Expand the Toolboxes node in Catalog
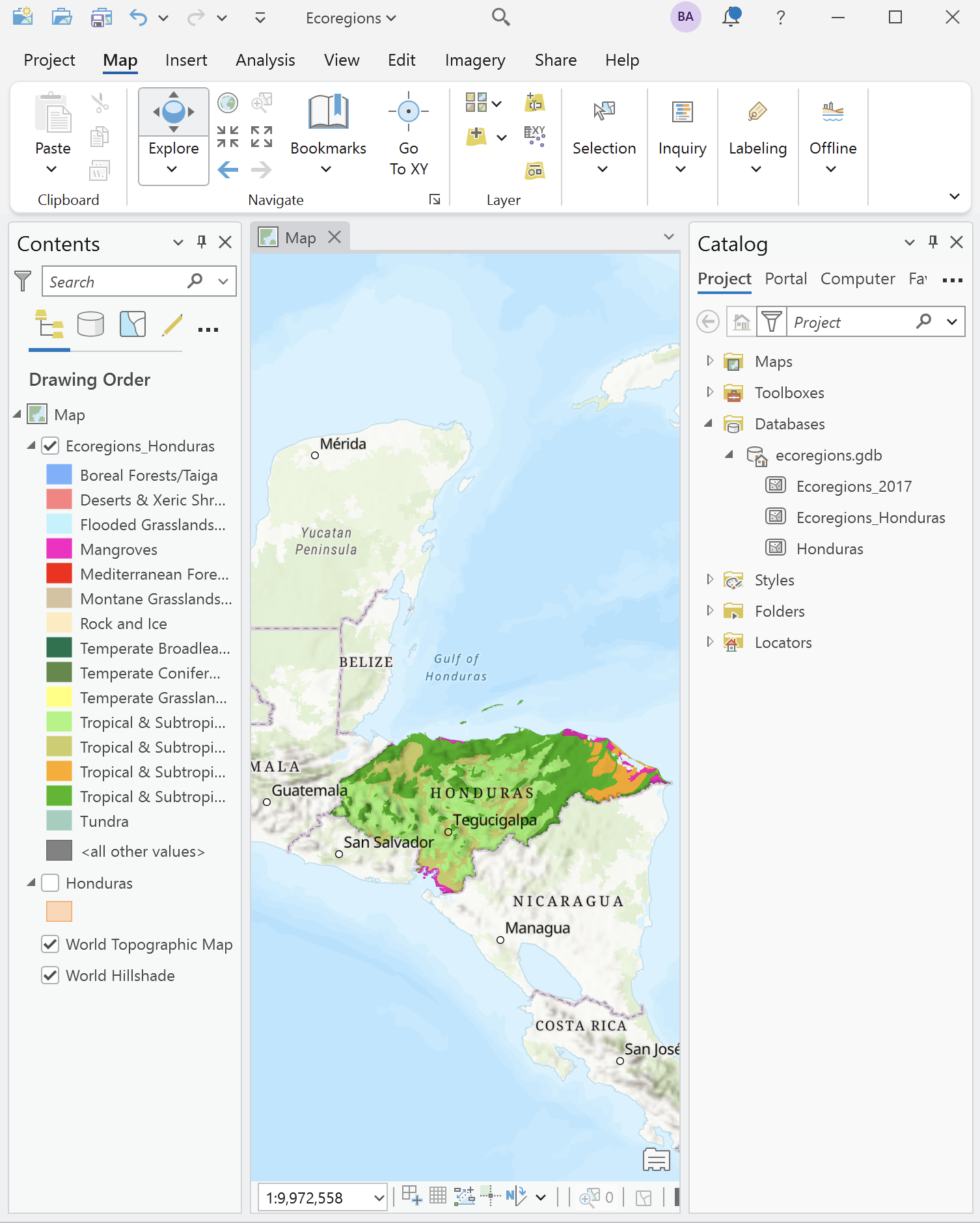Screen dimensions: 980x1223 coord(710,392)
